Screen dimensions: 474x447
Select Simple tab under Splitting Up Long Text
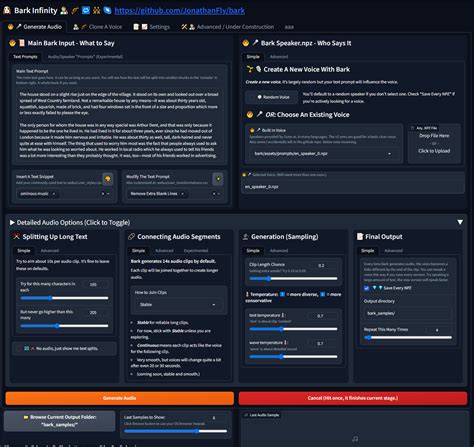24,251
